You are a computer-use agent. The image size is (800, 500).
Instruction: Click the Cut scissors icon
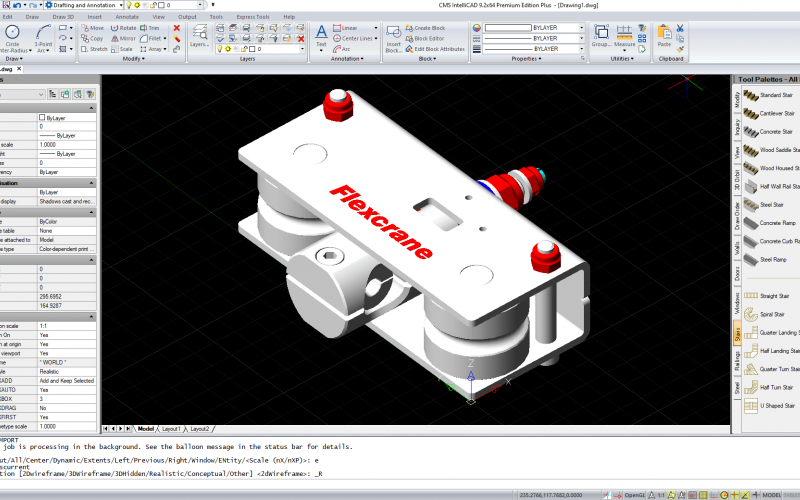(680, 28)
